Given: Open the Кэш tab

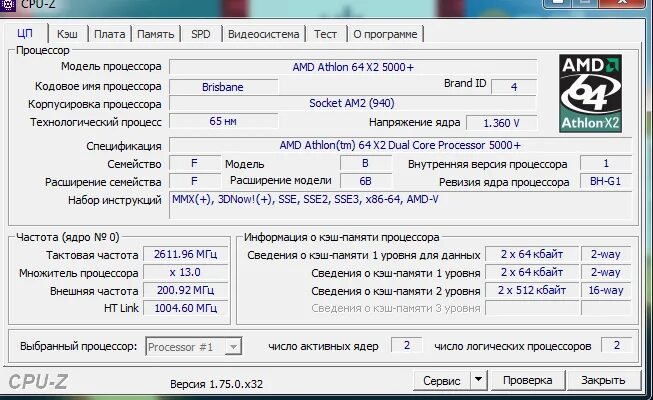Looking at the screenshot, I should (67, 34).
